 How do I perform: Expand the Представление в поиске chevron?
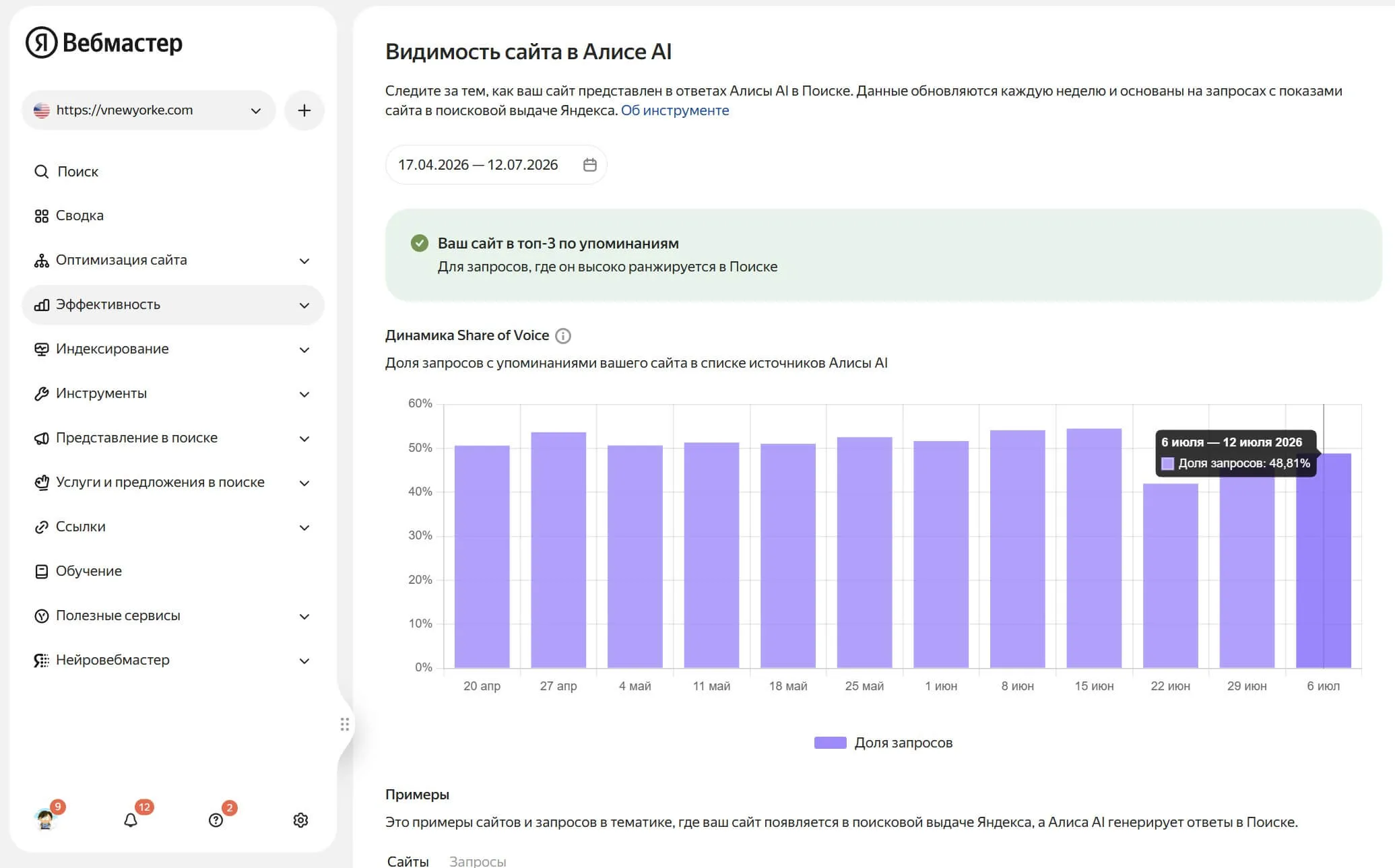tap(304, 439)
